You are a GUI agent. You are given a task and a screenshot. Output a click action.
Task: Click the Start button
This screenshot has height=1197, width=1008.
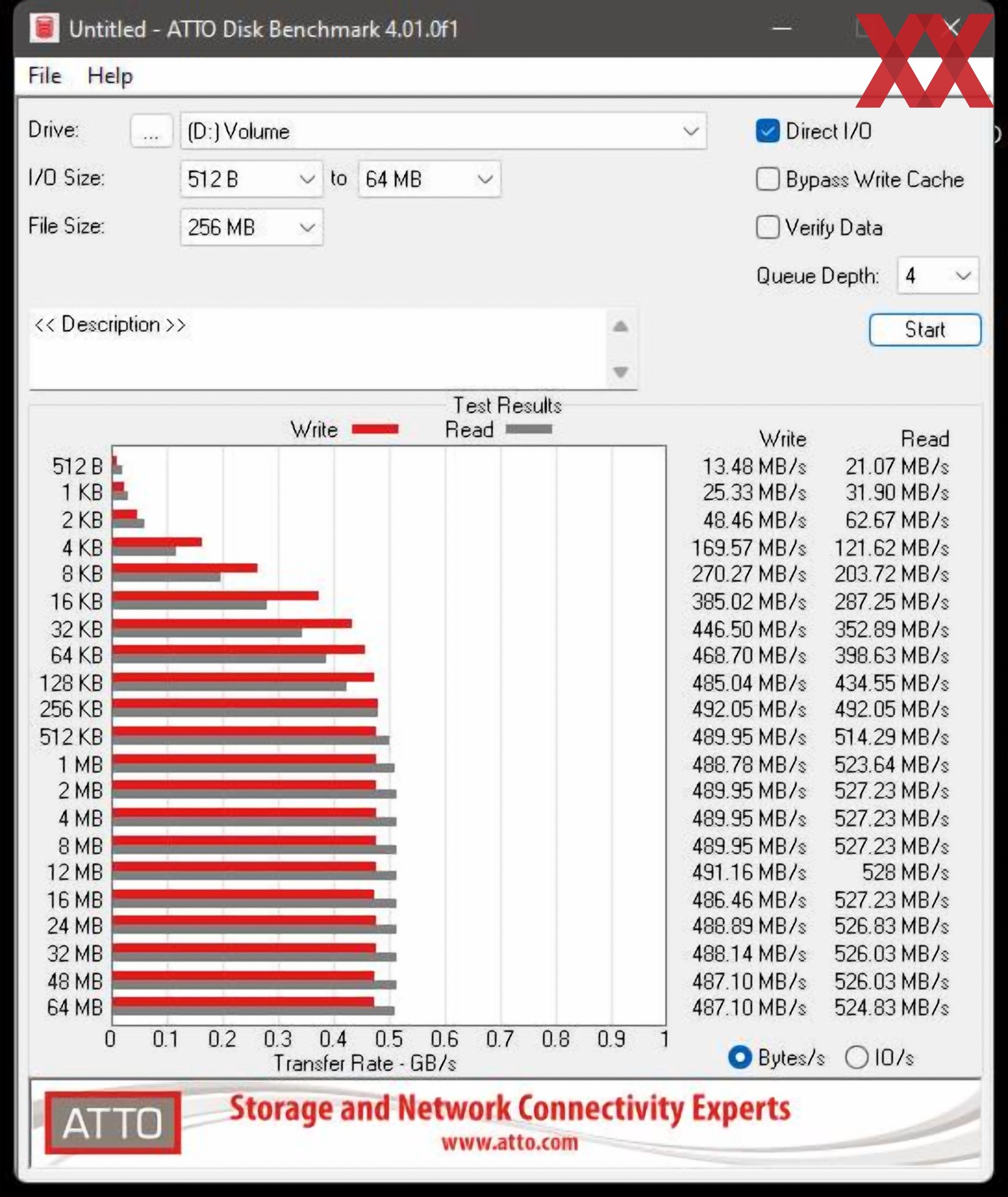pyautogui.click(x=925, y=330)
